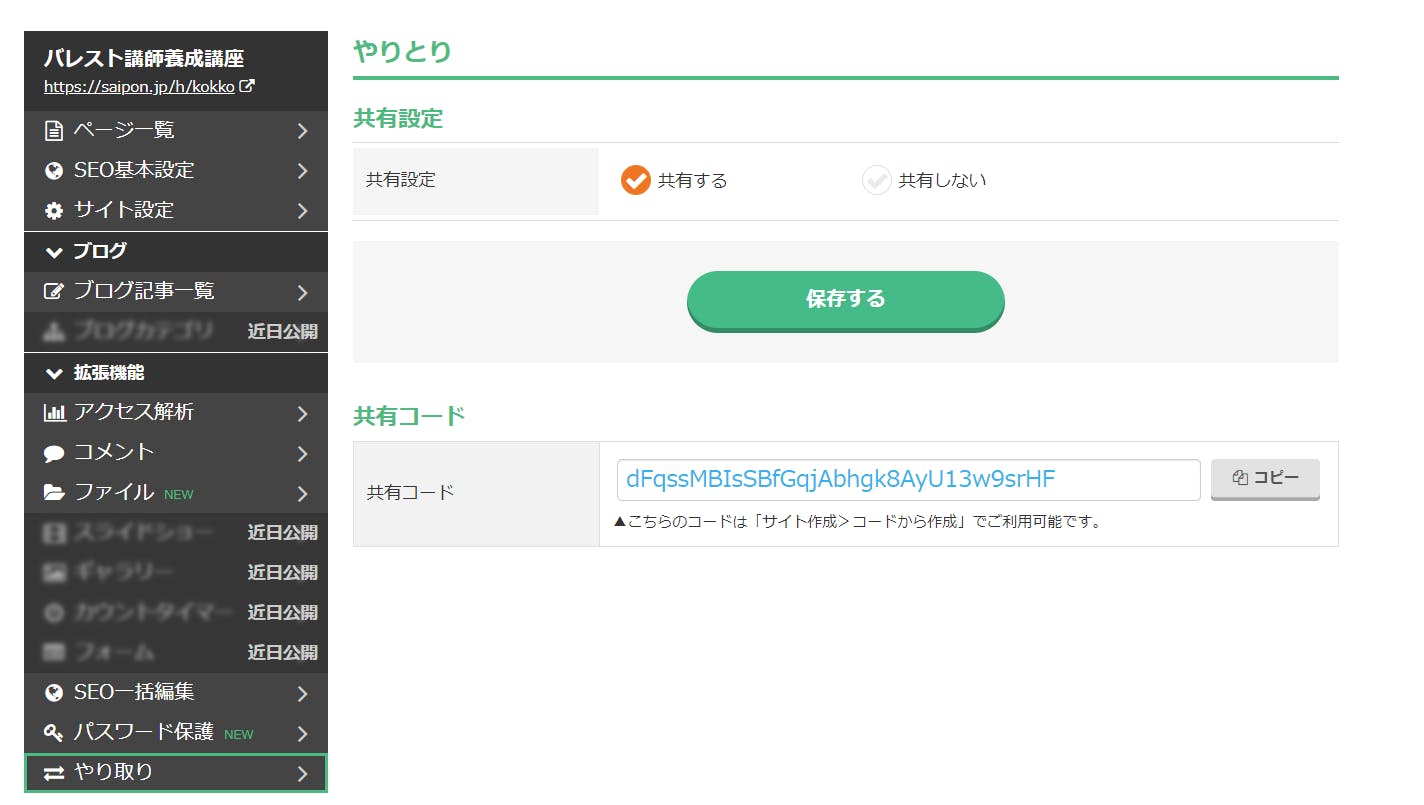Click the アクセス解析 bar chart icon
The image size is (1424, 805).
pos(54,413)
